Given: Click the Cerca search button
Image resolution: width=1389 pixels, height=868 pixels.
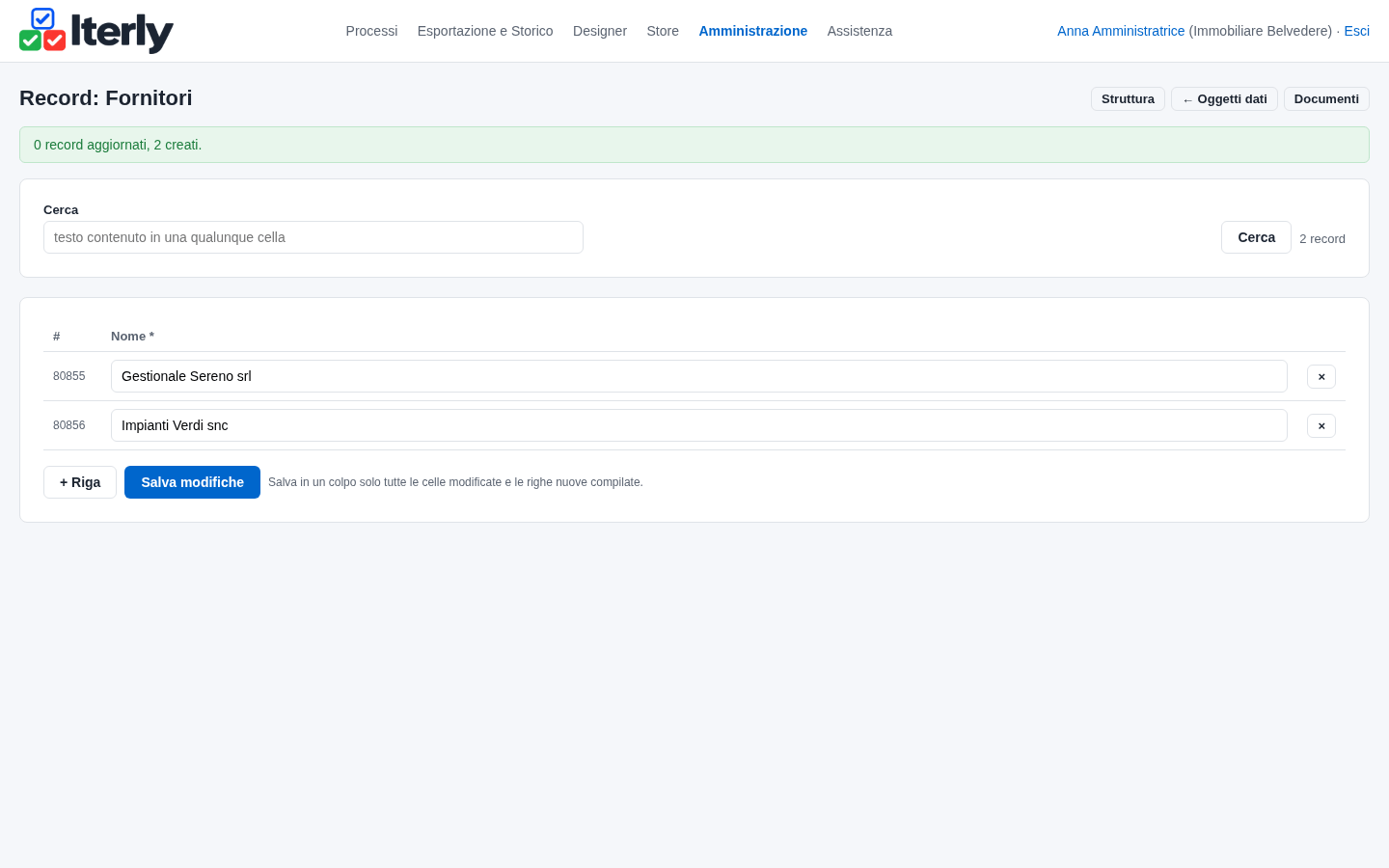Looking at the screenshot, I should (x=1256, y=237).
